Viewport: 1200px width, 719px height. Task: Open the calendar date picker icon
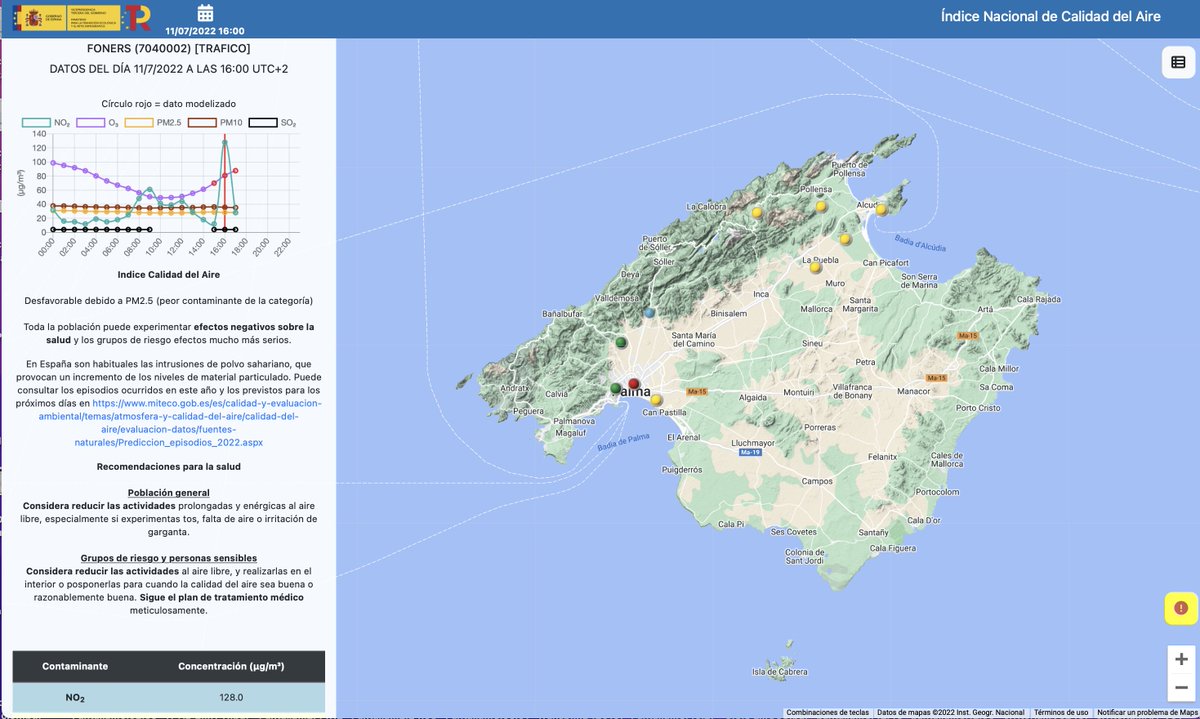click(x=205, y=12)
